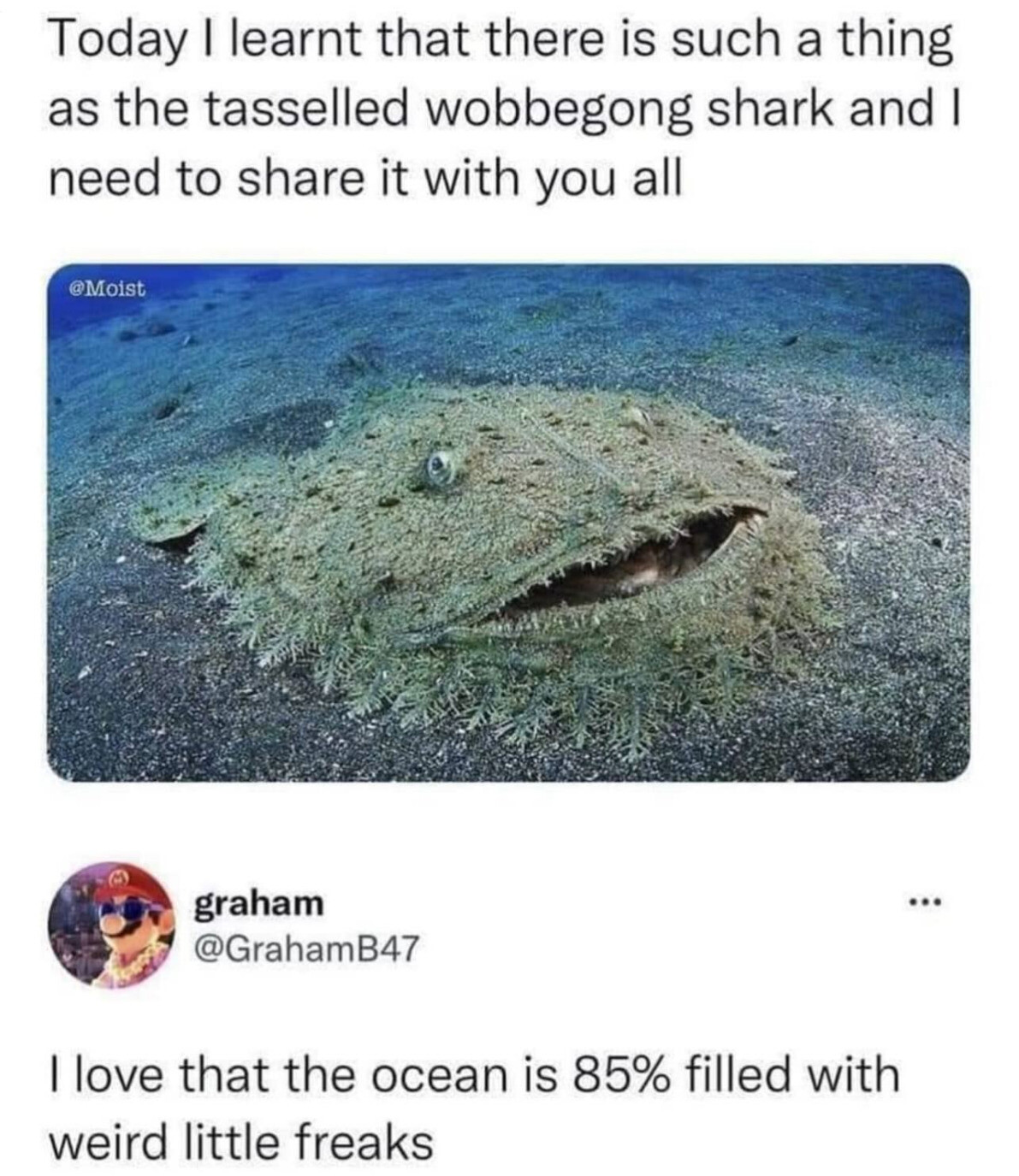This screenshot has width=1019, height=1176.
Task: Click the shark's eye in the photo
Action: tap(441, 467)
